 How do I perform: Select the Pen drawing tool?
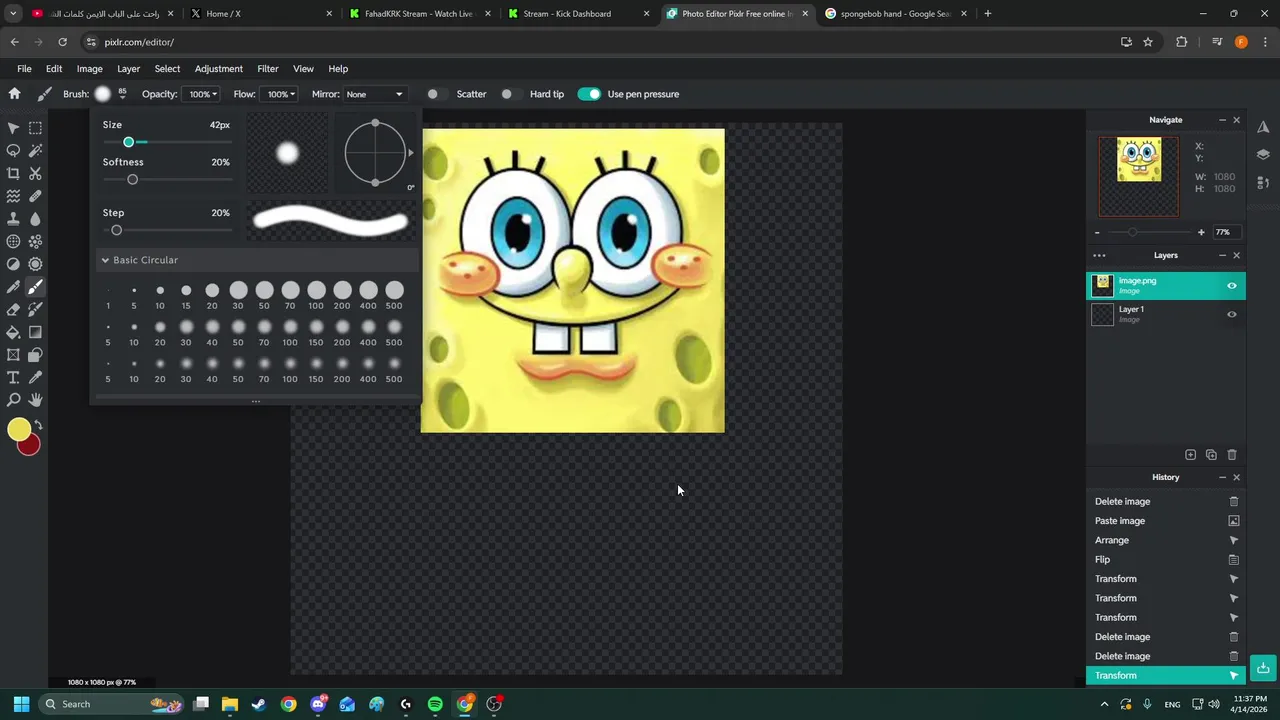pyautogui.click(x=13, y=287)
